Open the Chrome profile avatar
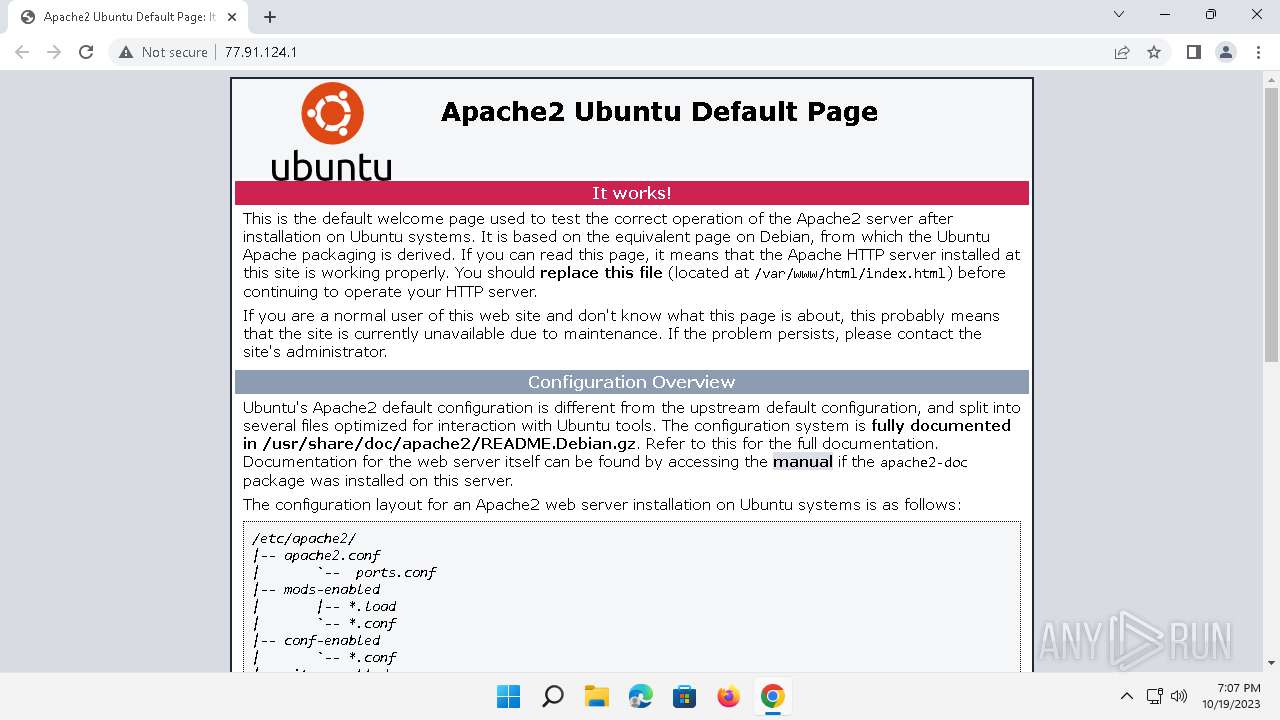1280x720 pixels. [1225, 52]
